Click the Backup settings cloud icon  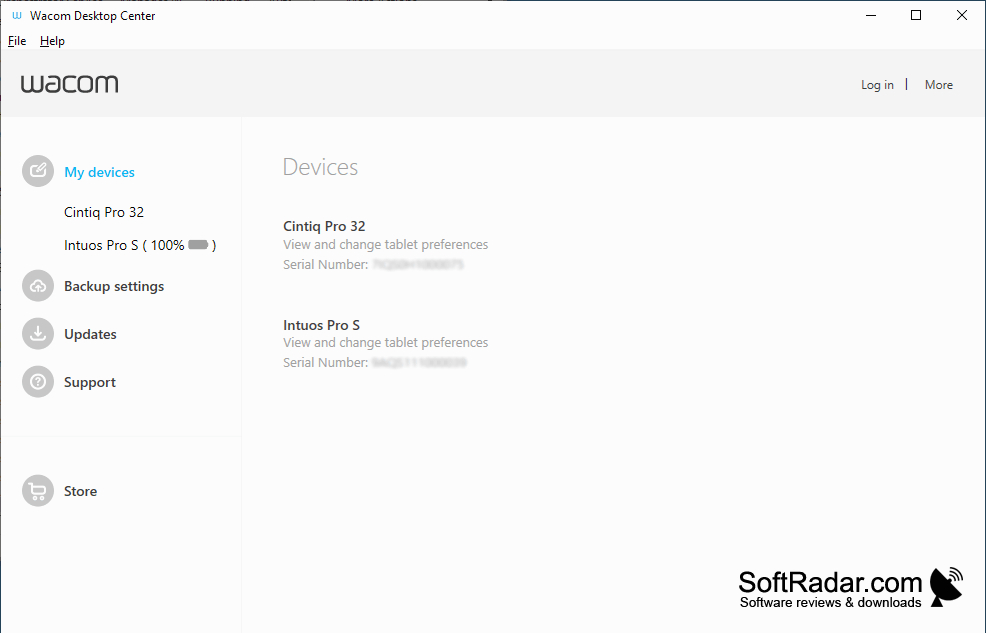[38, 286]
